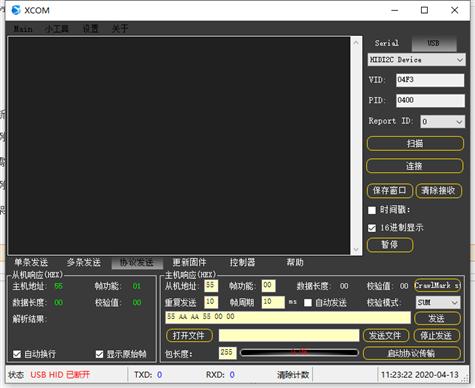Click the 帧周期 ms field
Viewport: 475px width, 388px height.
click(273, 302)
